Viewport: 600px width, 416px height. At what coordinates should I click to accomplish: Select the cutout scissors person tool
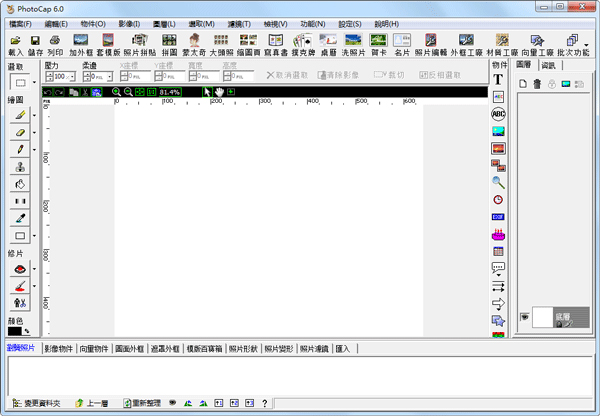[20, 303]
